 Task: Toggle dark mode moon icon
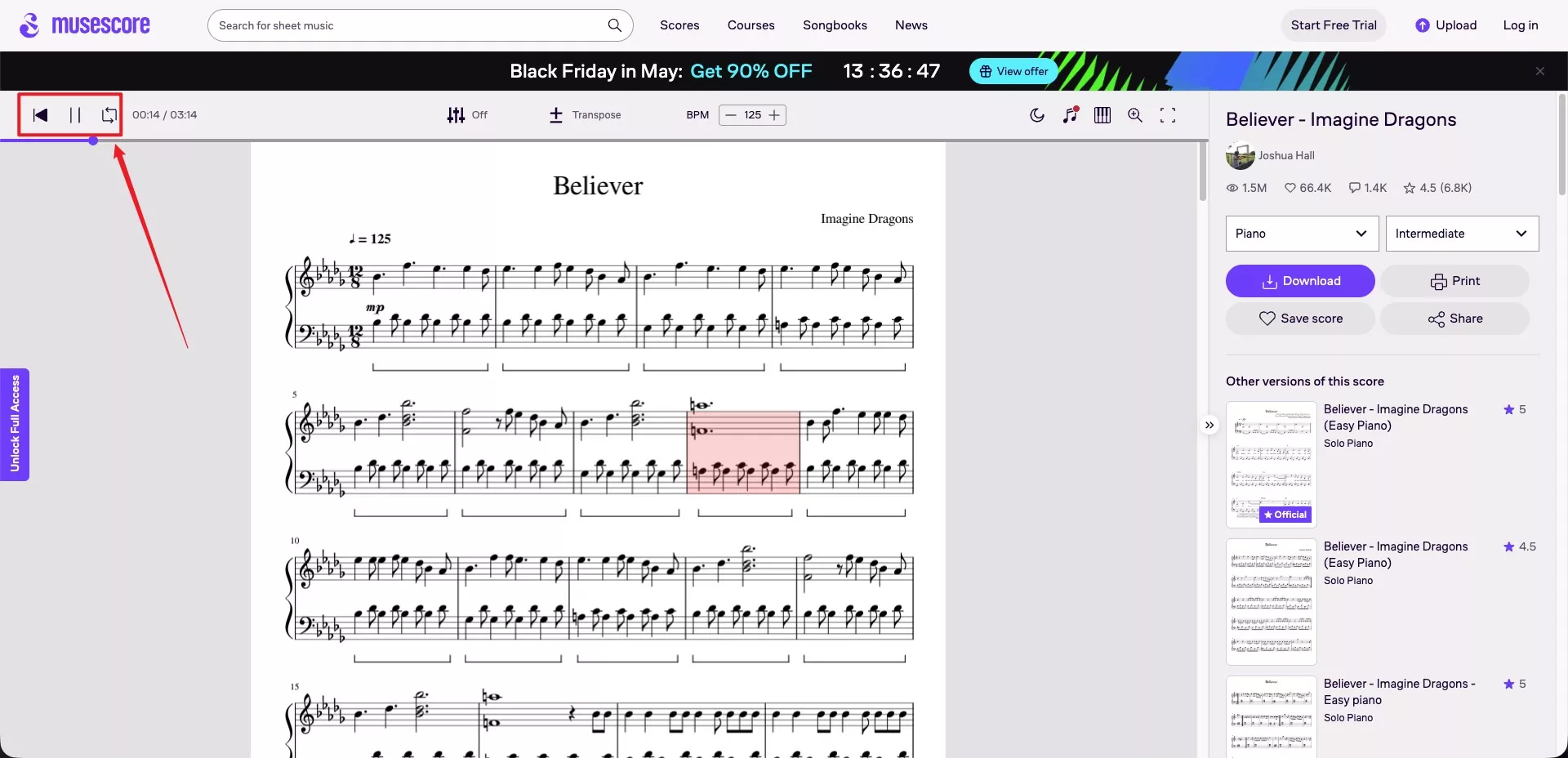pyautogui.click(x=1037, y=115)
